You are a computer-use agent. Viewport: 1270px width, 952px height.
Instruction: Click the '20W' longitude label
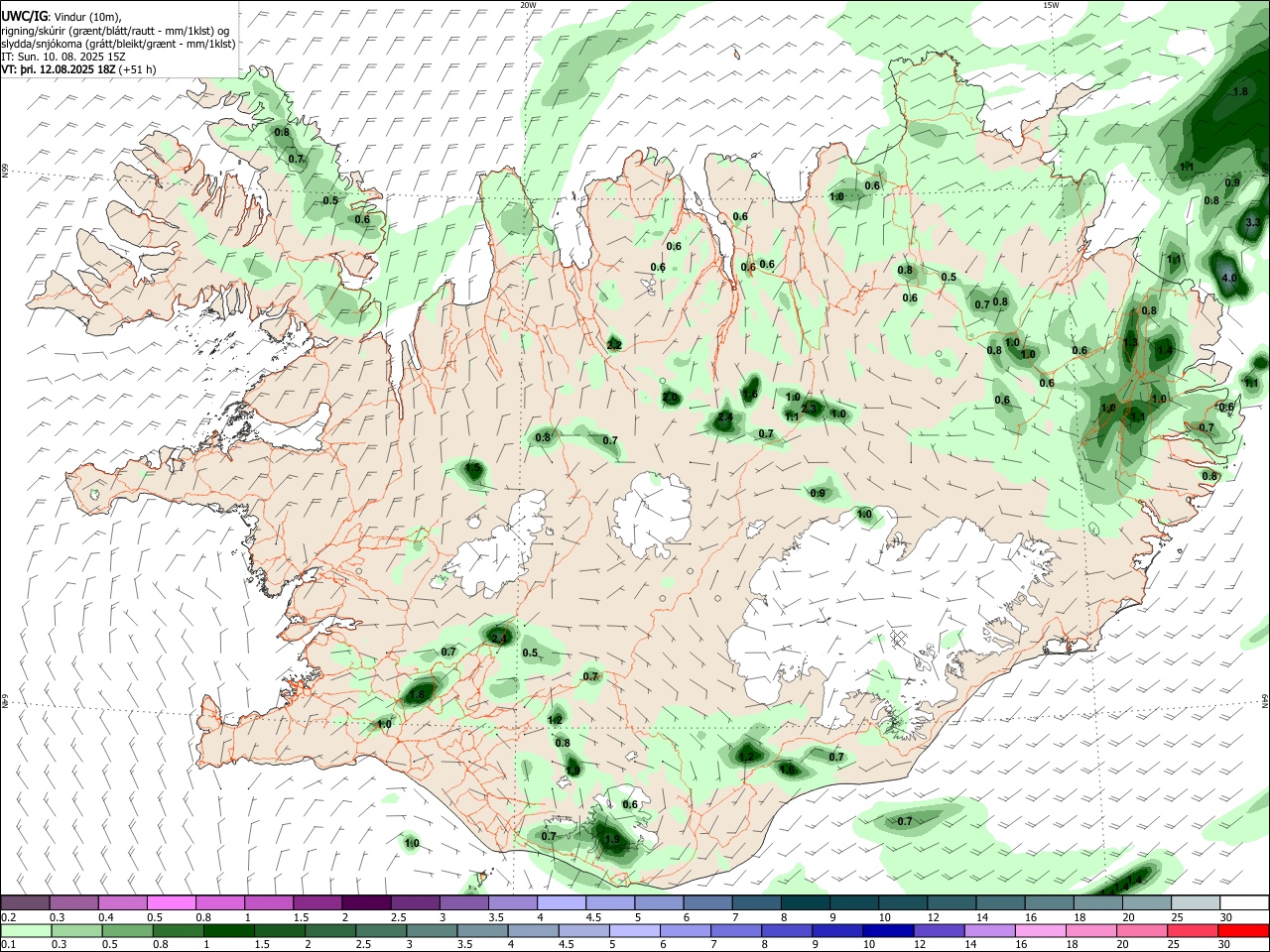(529, 5)
